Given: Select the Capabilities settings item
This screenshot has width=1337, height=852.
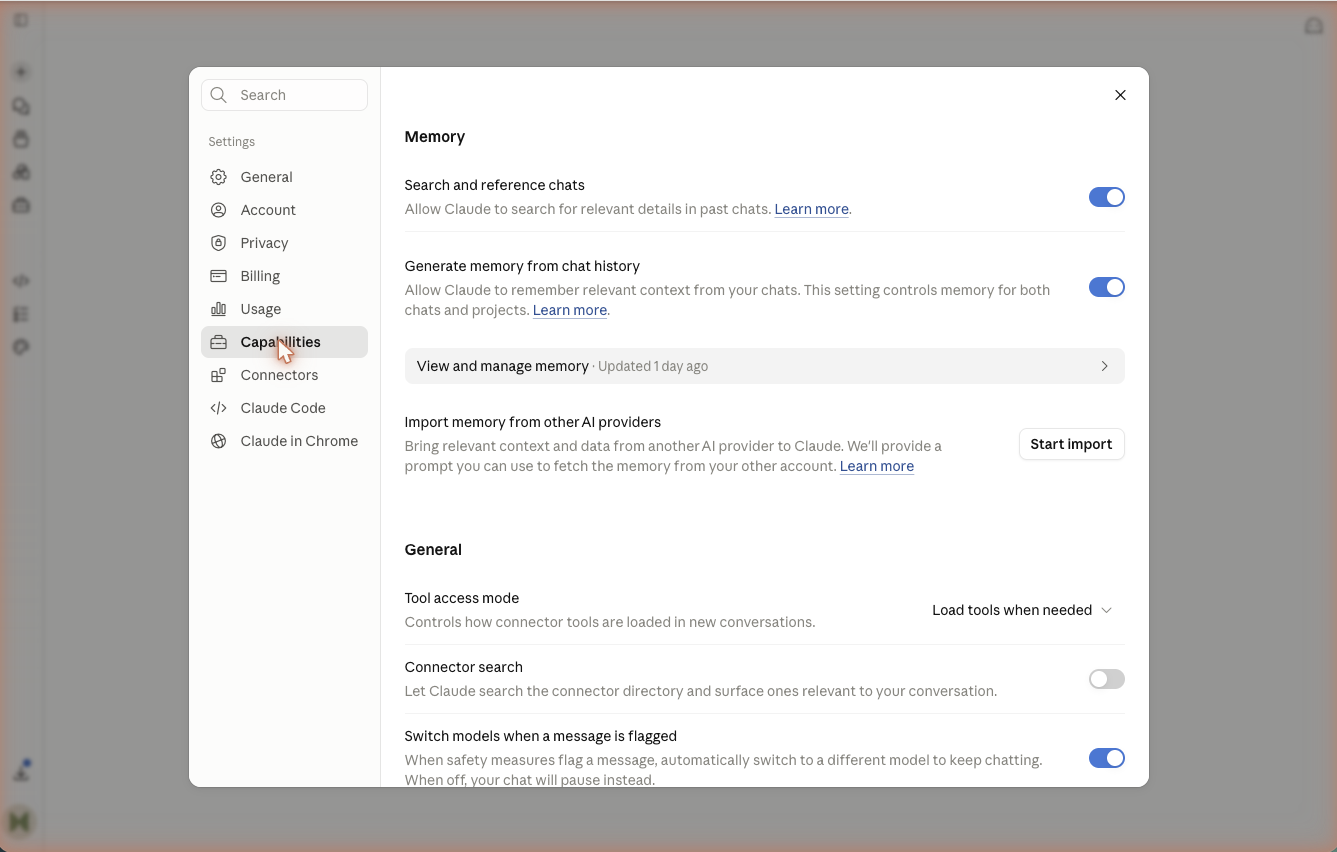Looking at the screenshot, I should [284, 342].
